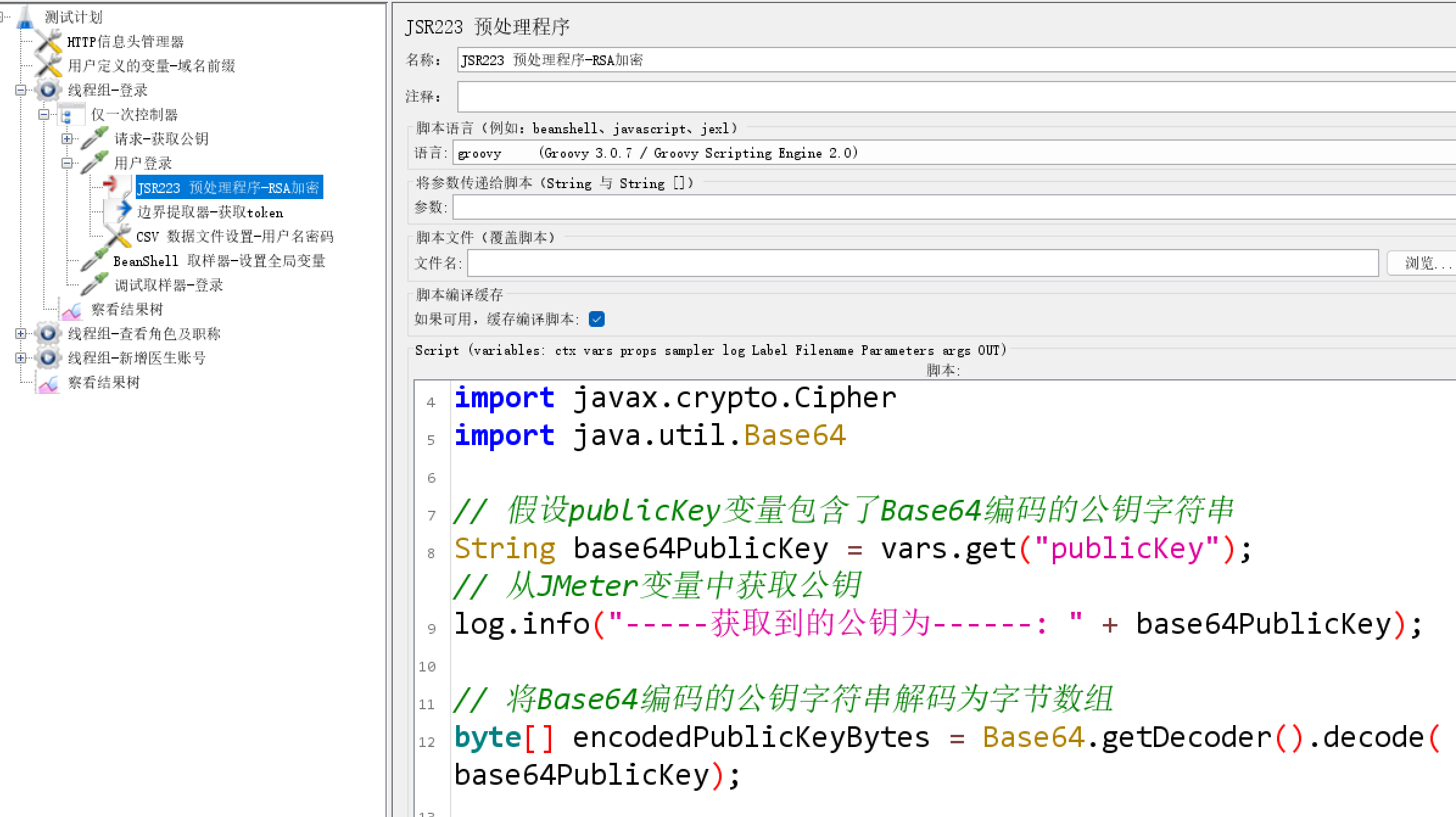The height and width of the screenshot is (817, 1456).
Task: Expand the 请求-获取公钥 tree node
Action: point(67,139)
